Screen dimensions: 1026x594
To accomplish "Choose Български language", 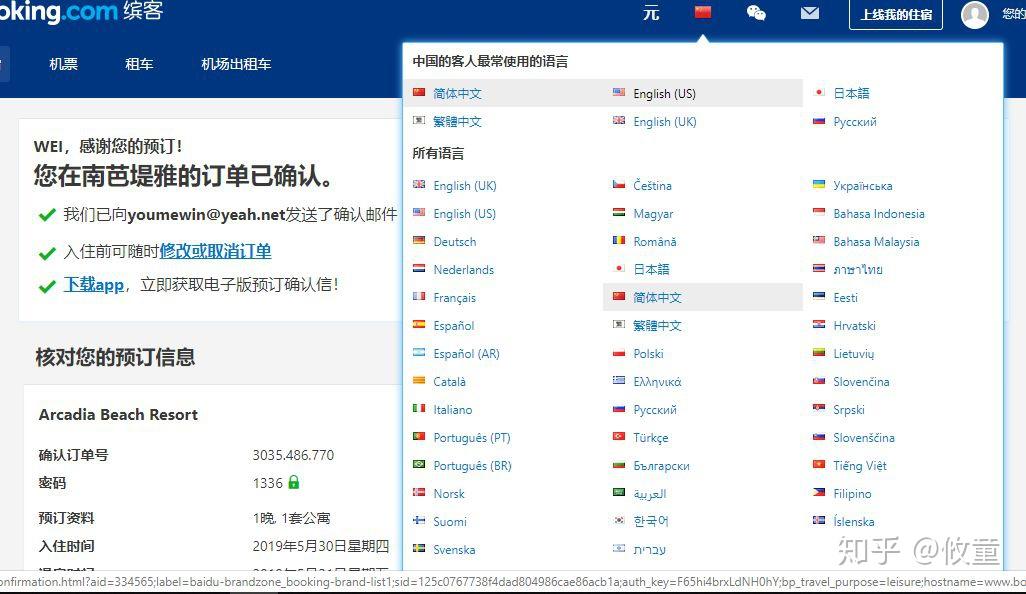I will coord(661,466).
